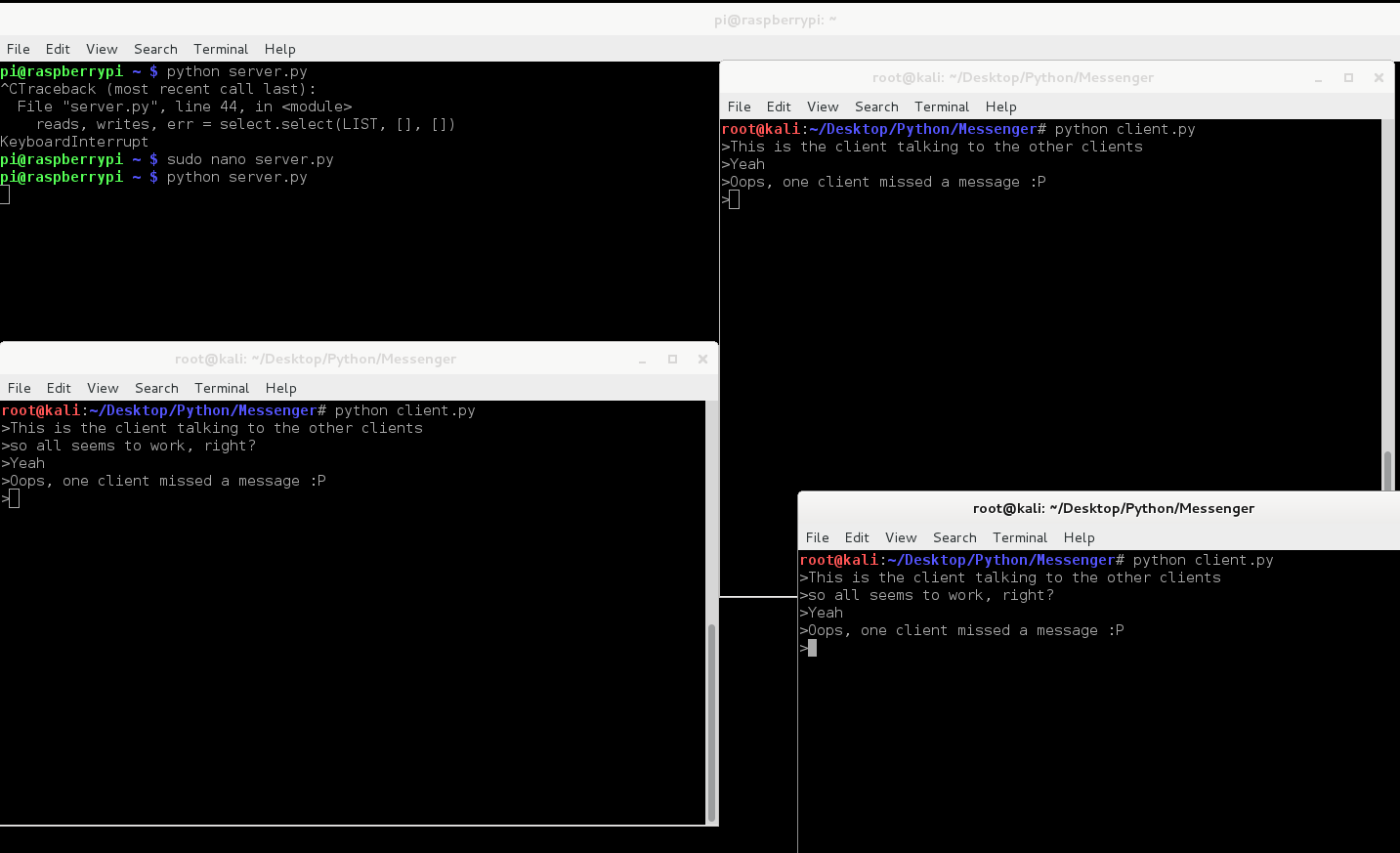Screen dimensions: 1400x853
Task: Open File menu in raspberrypi terminal window
Action: 19,49
